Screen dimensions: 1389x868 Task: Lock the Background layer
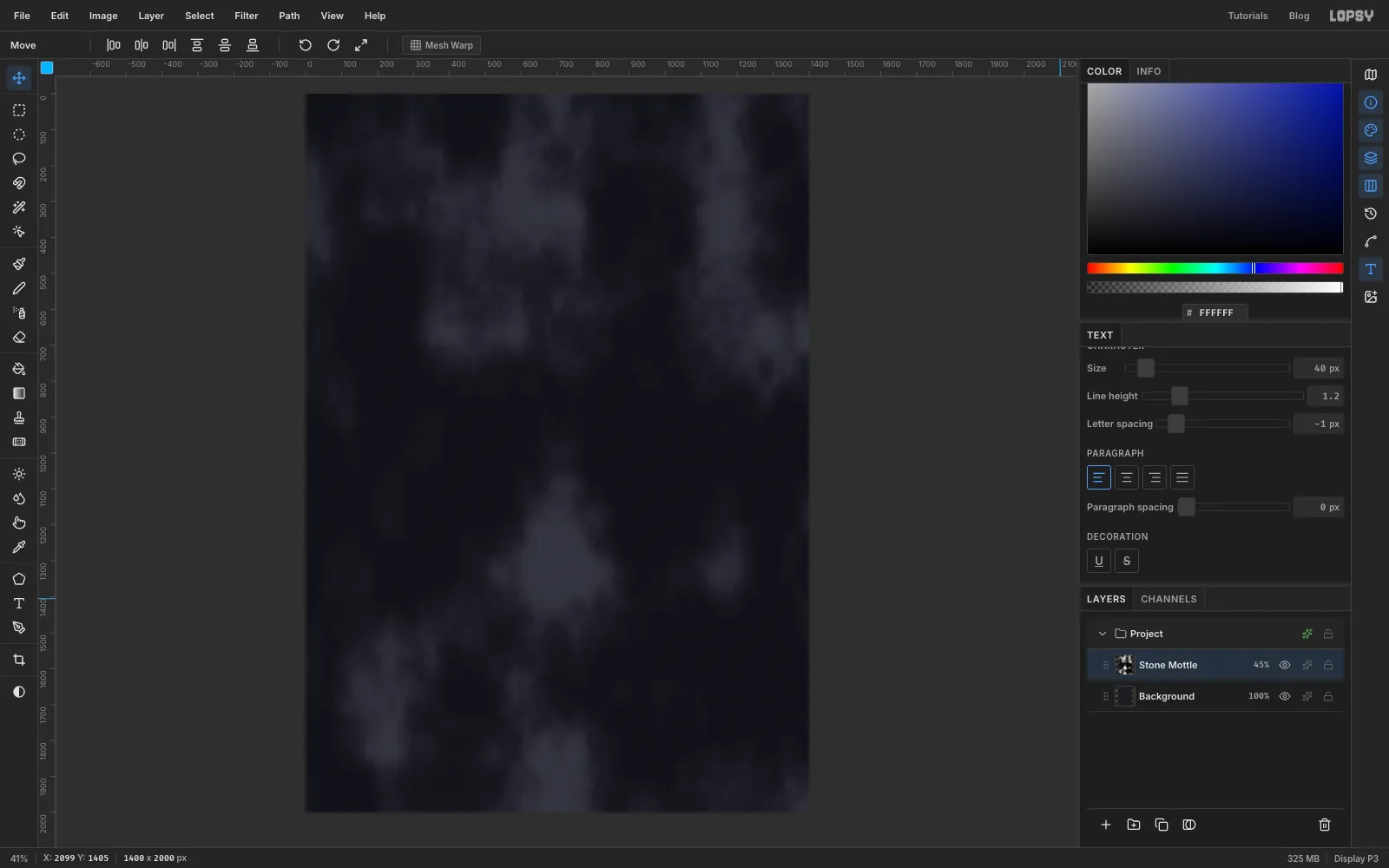pyautogui.click(x=1327, y=696)
